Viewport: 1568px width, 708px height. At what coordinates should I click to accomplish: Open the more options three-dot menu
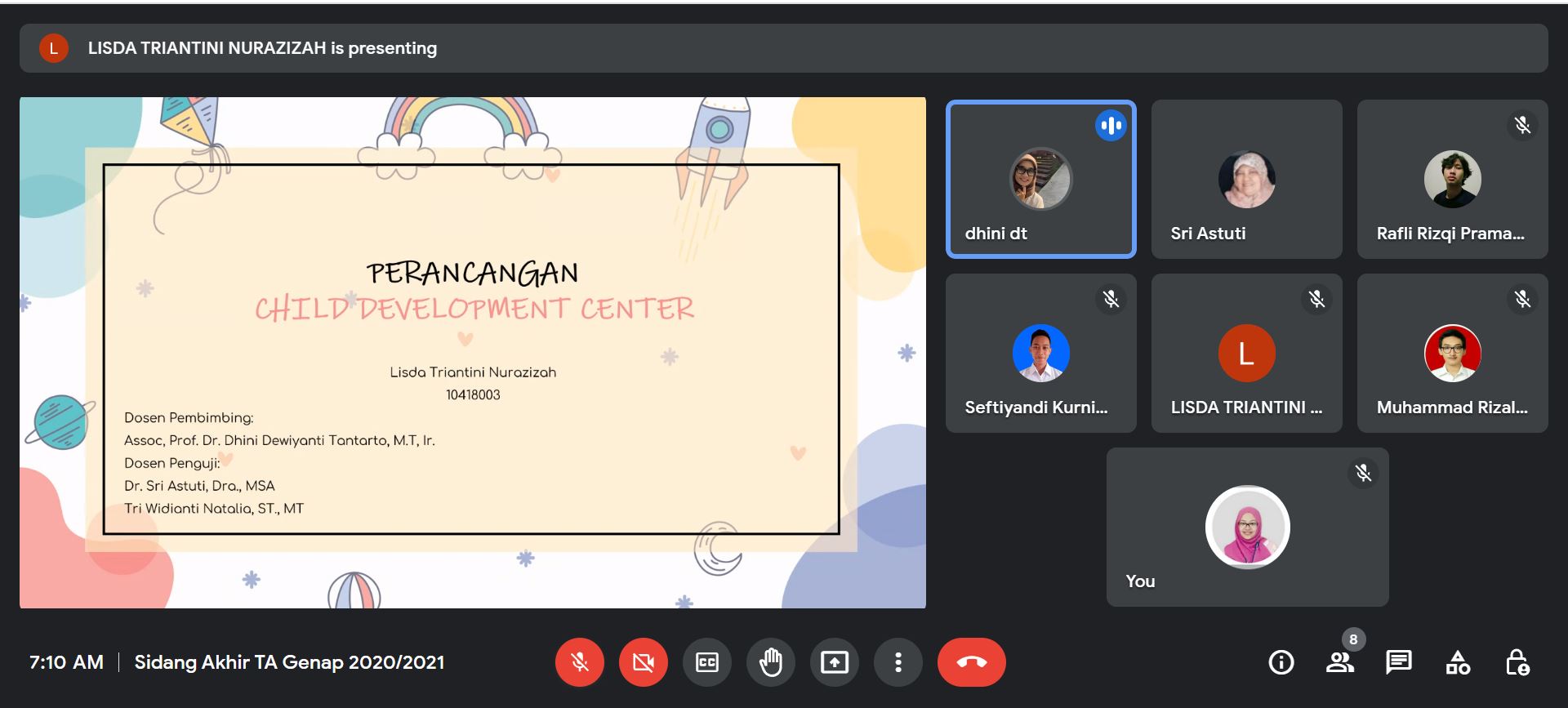[898, 662]
